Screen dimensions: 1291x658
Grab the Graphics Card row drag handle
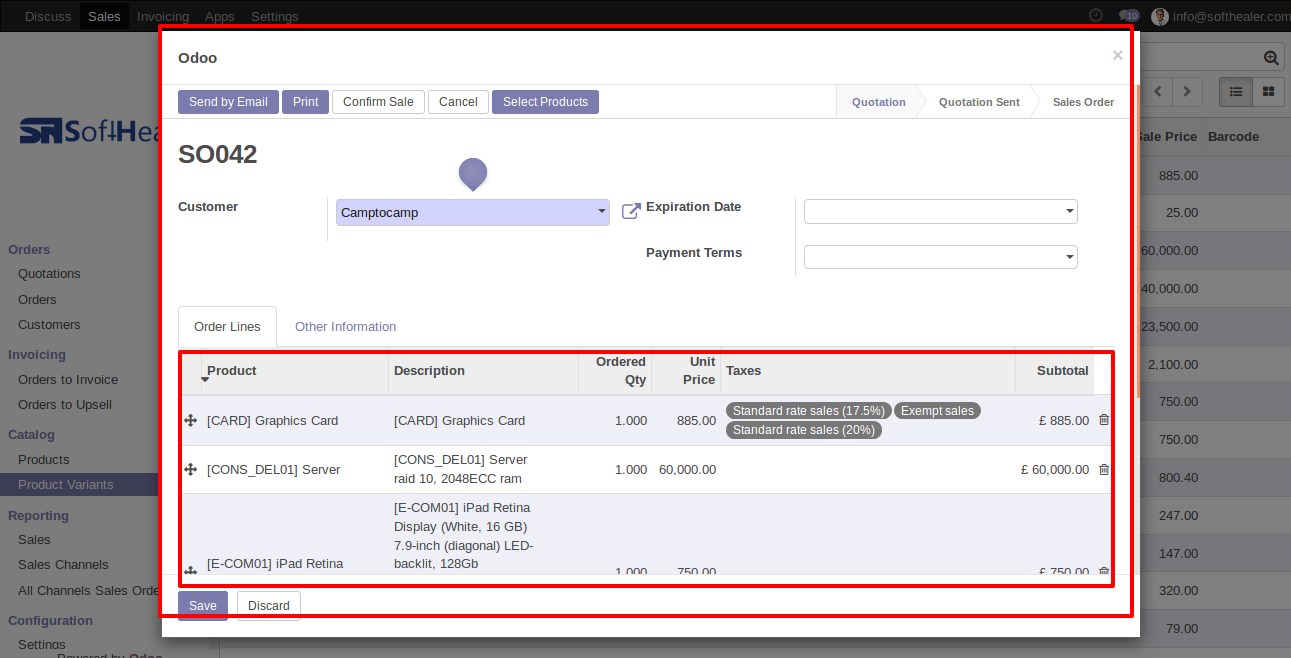pos(190,421)
